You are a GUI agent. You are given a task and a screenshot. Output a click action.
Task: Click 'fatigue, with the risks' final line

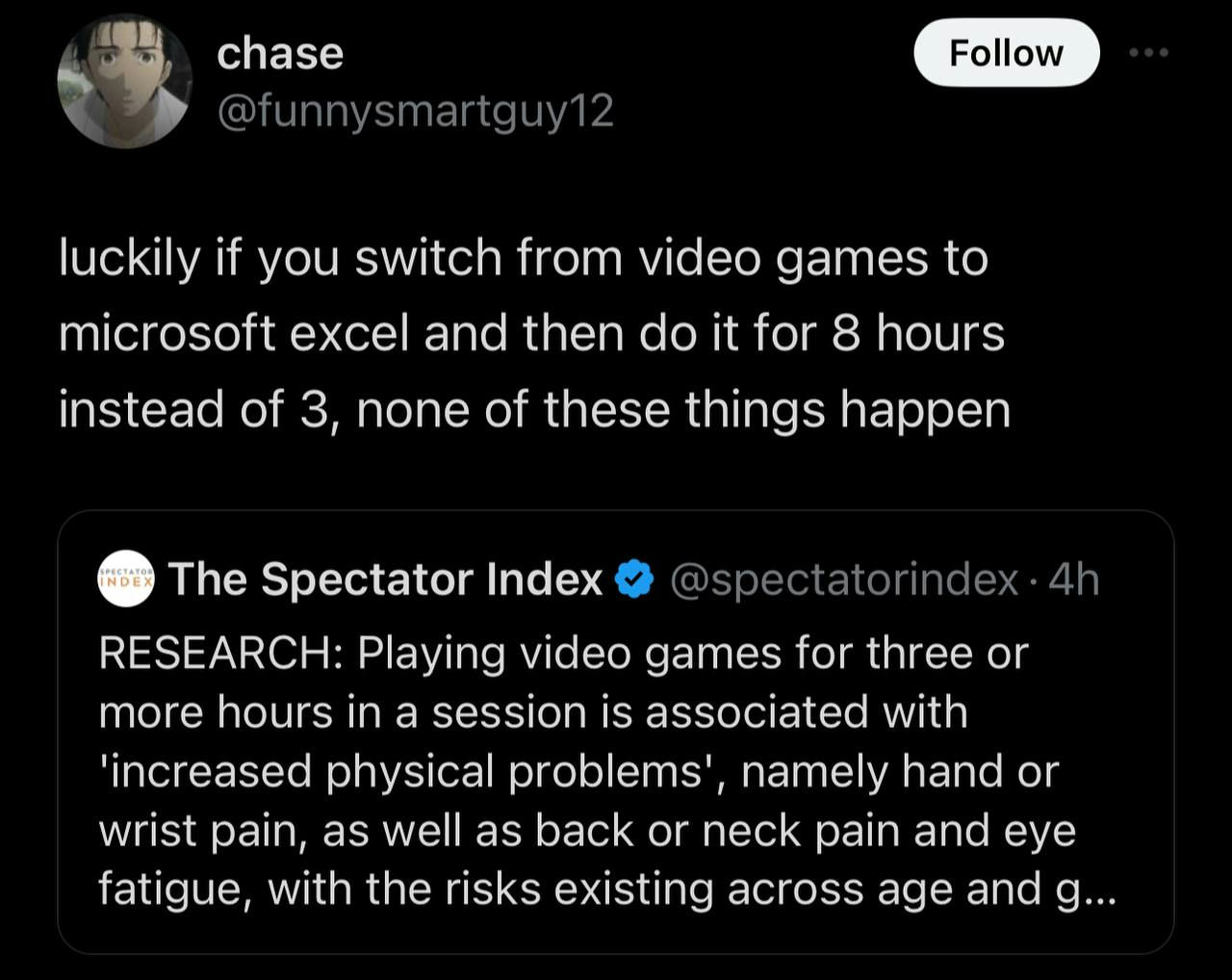(x=607, y=890)
